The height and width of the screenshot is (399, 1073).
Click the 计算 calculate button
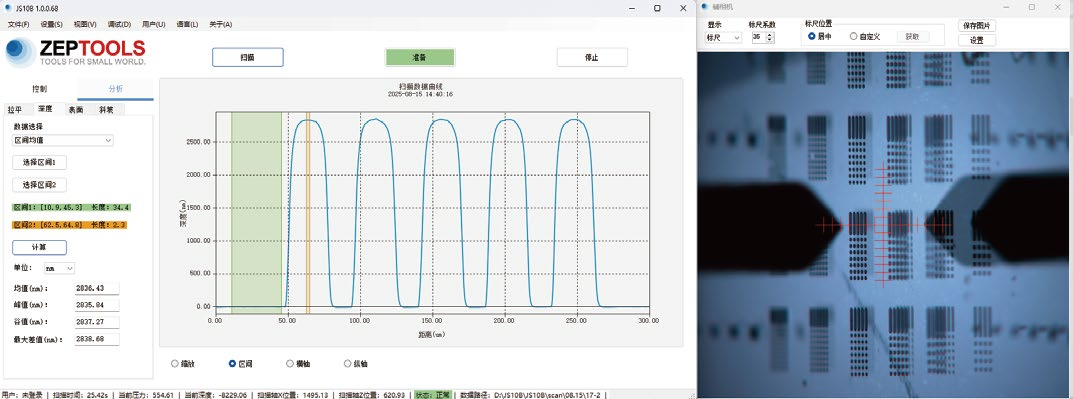(40, 247)
